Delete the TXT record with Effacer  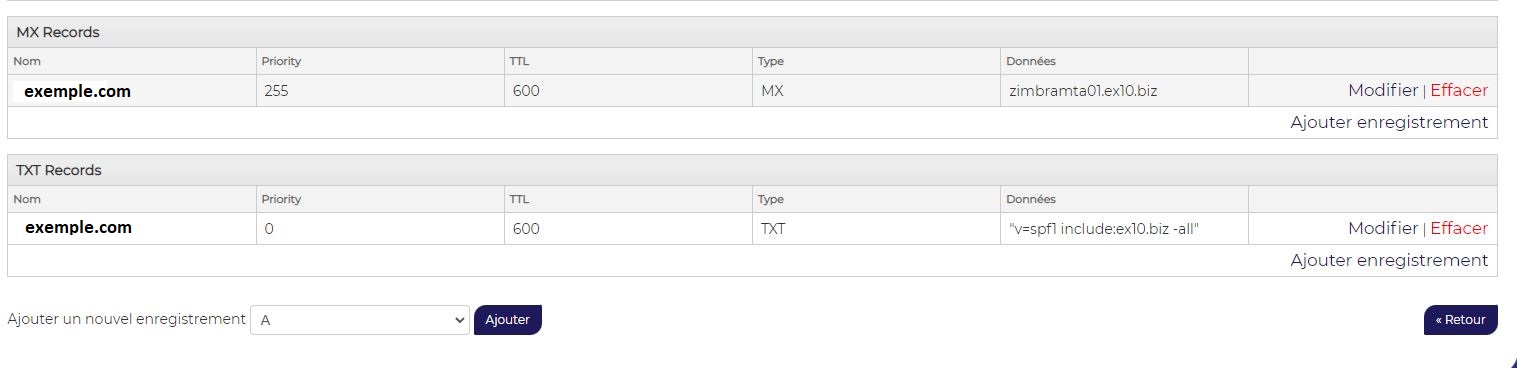pos(1459,229)
